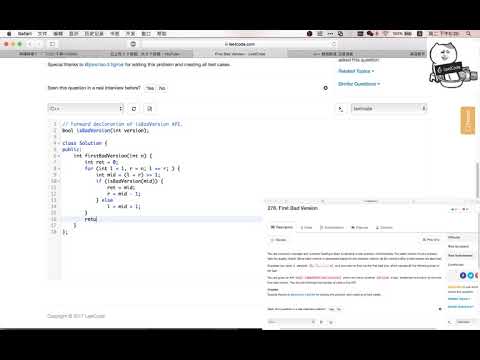The height and width of the screenshot is (360, 480).
Task: Go back with Safari's back arrow
Action: [30, 44]
